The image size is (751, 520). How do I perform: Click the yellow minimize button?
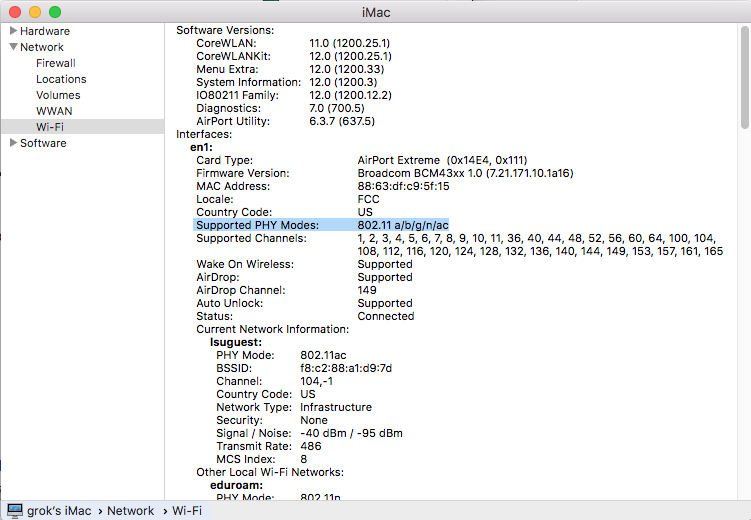click(35, 12)
